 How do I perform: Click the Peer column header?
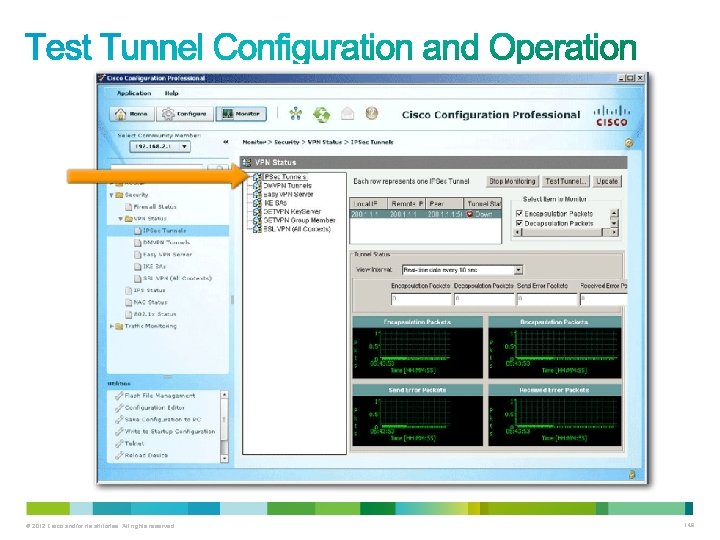point(444,203)
